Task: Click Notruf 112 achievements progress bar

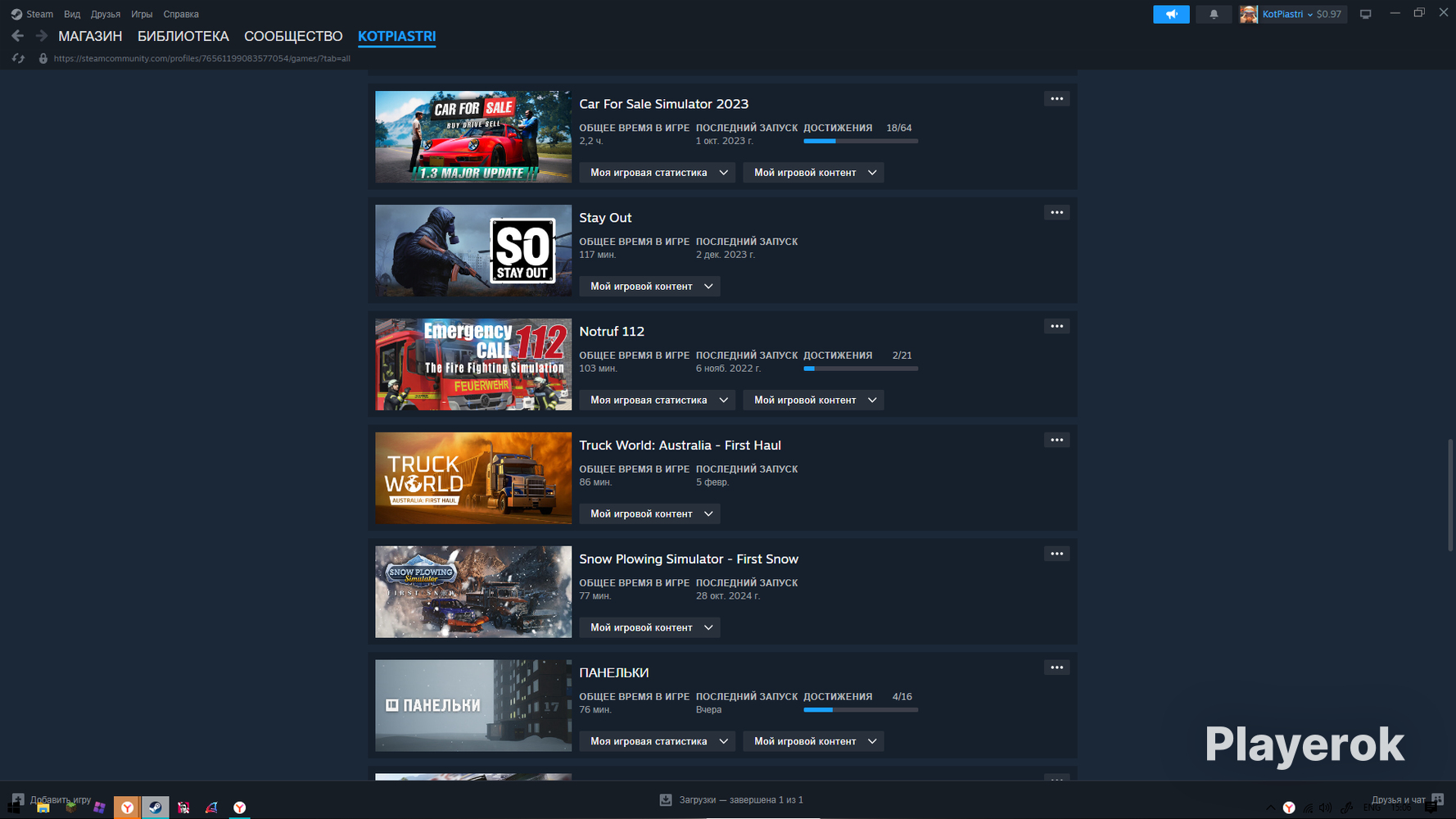Action: coord(861,369)
